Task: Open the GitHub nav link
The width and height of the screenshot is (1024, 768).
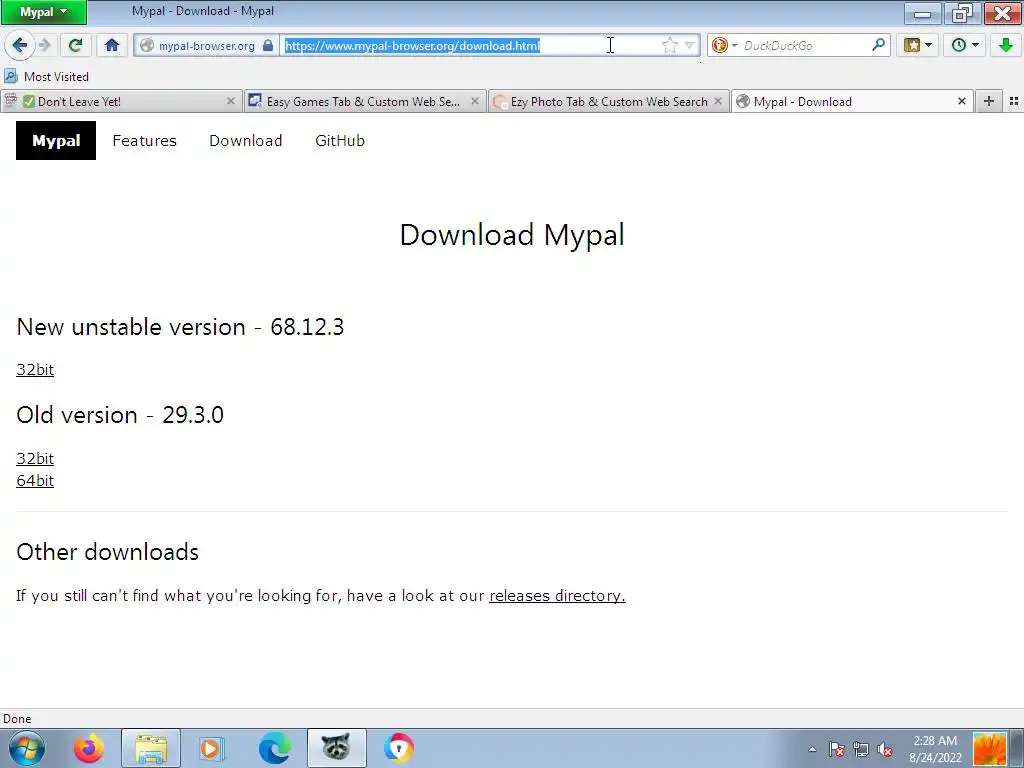Action: [340, 140]
